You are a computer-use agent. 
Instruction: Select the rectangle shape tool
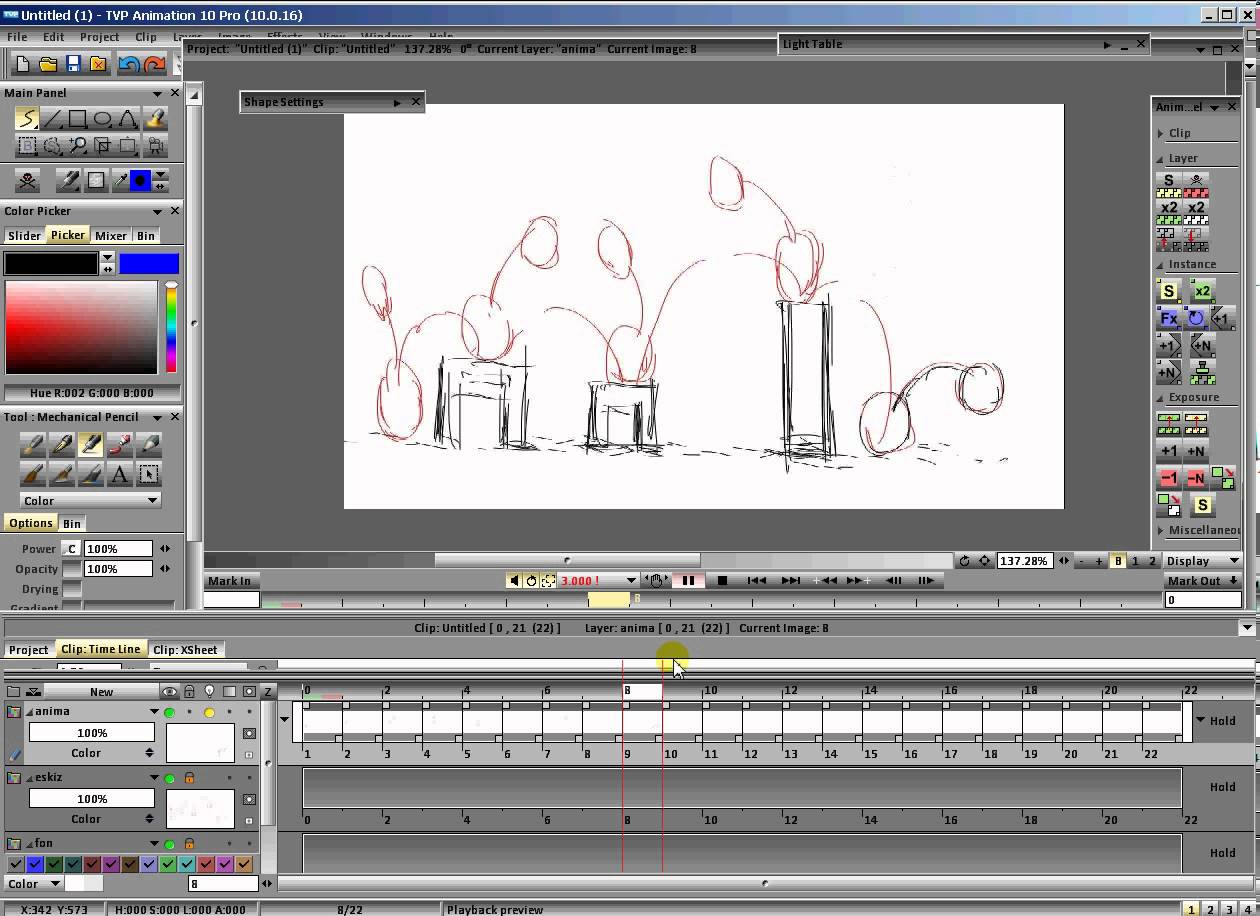(x=77, y=119)
